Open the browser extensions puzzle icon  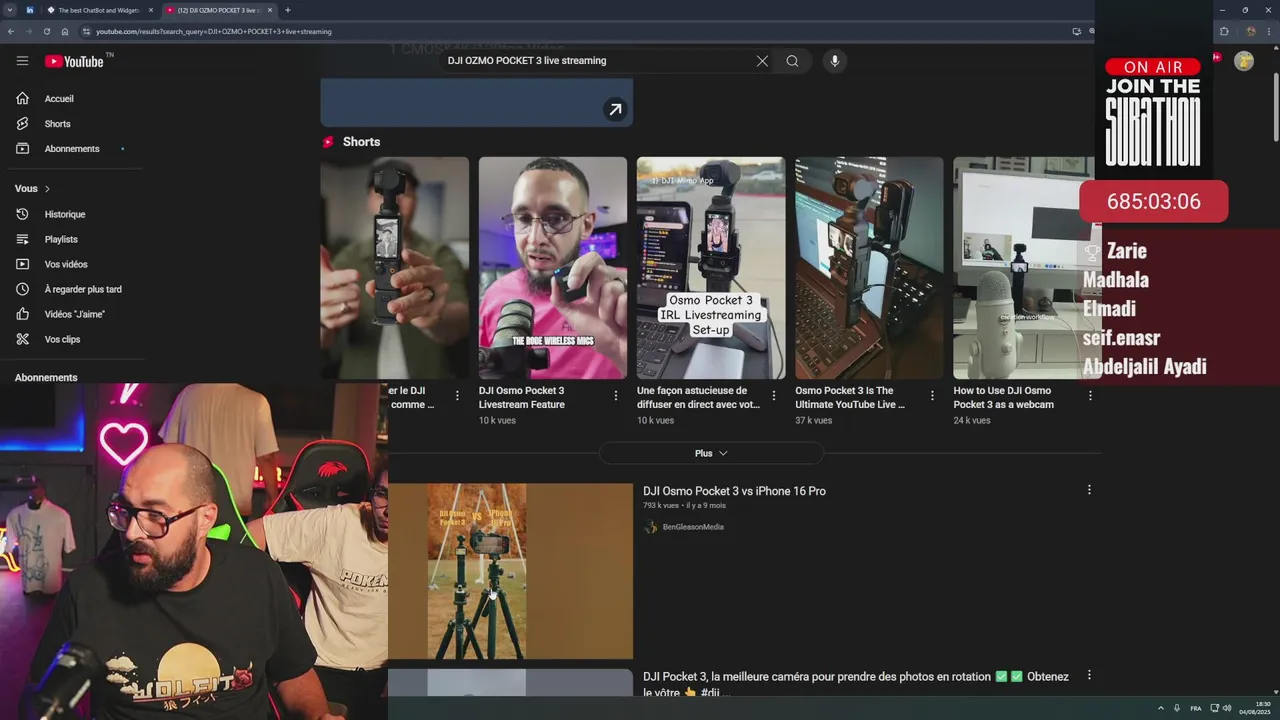tap(1224, 31)
